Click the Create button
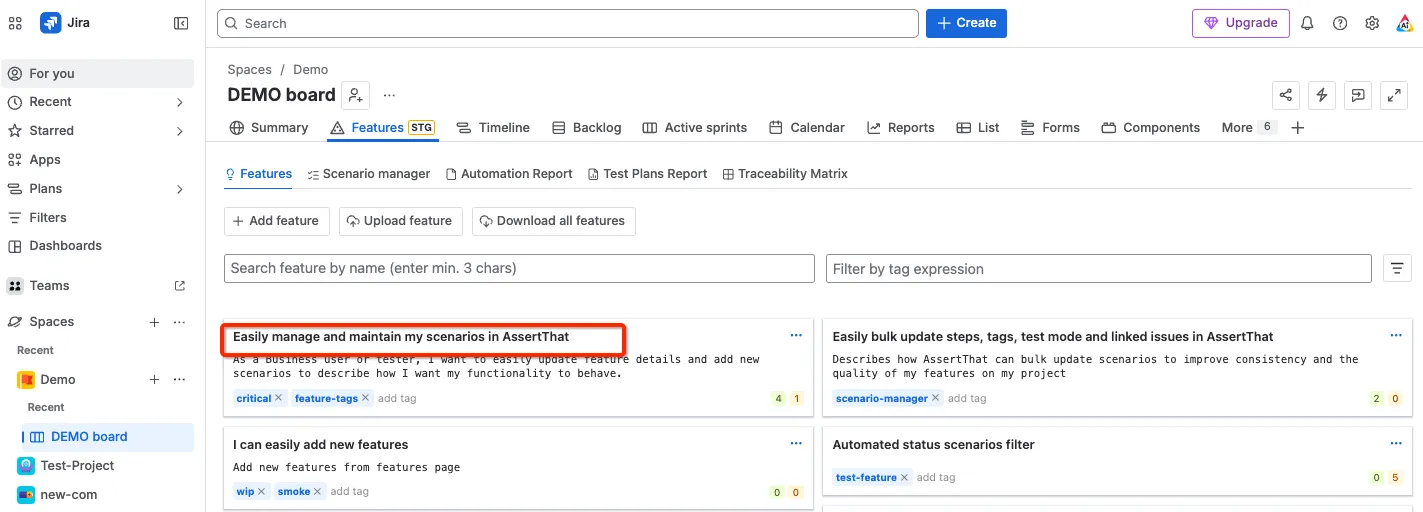This screenshot has height=512, width=1423. point(966,23)
